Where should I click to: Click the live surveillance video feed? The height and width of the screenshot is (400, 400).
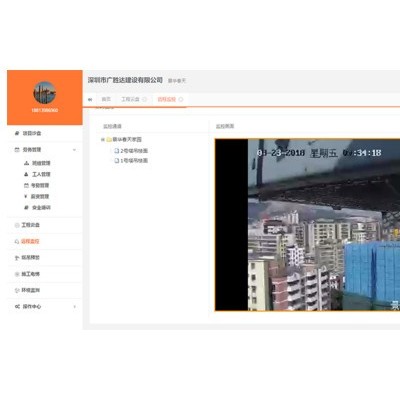[x=307, y=225]
